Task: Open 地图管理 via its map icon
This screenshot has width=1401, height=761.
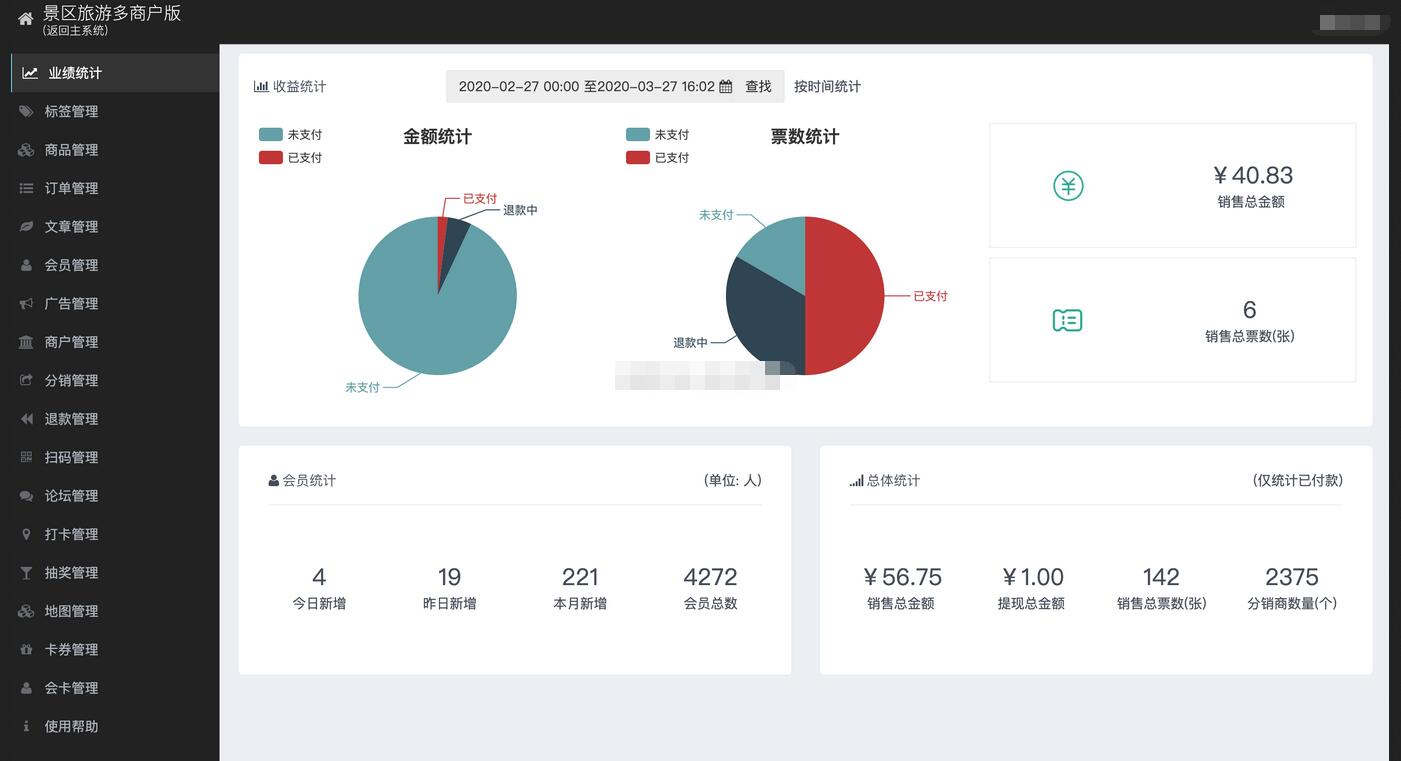Action: click(27, 611)
